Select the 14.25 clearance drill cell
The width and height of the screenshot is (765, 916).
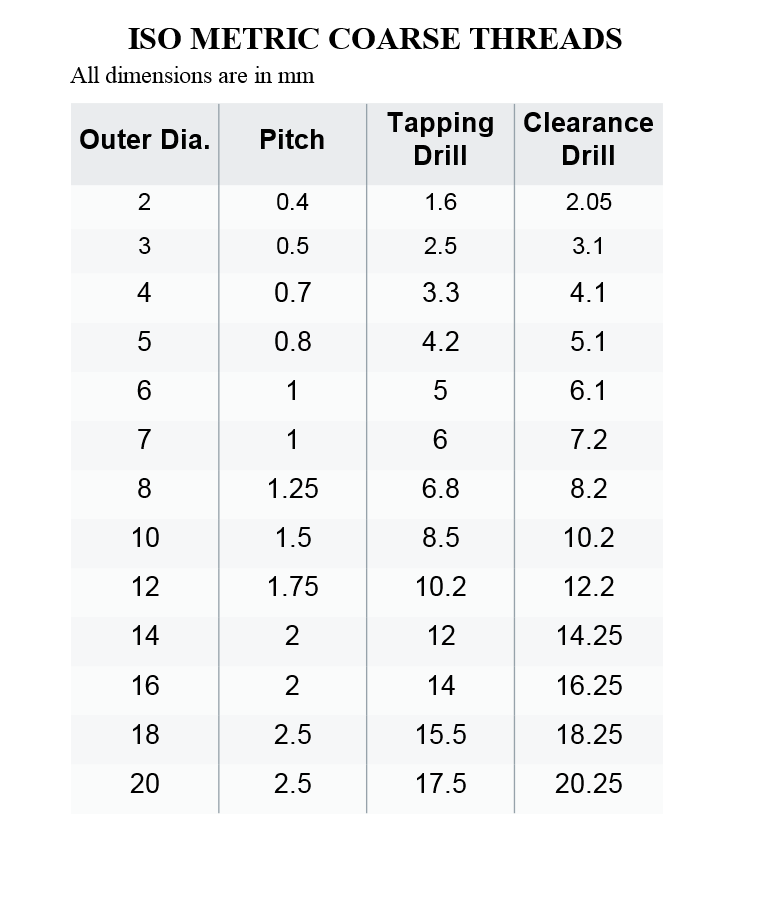(x=588, y=636)
